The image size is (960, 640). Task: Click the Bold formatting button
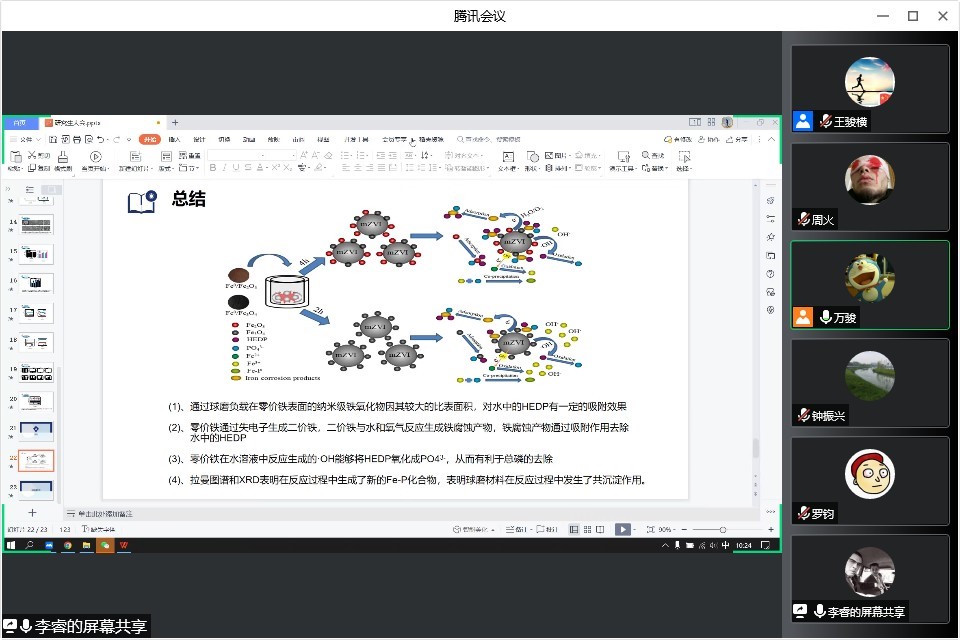click(x=213, y=168)
